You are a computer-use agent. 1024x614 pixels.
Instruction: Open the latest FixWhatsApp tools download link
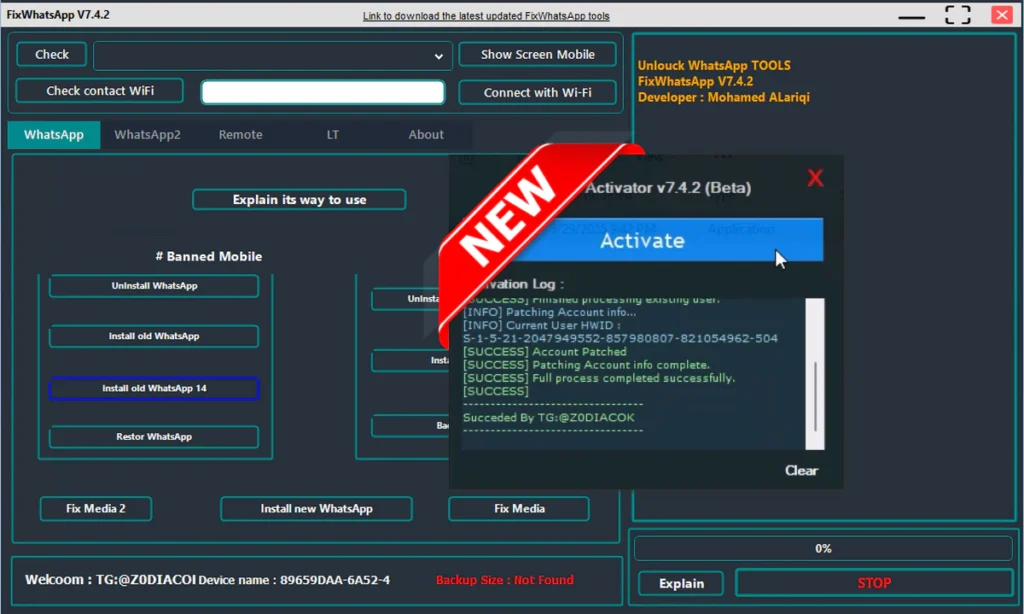click(486, 16)
